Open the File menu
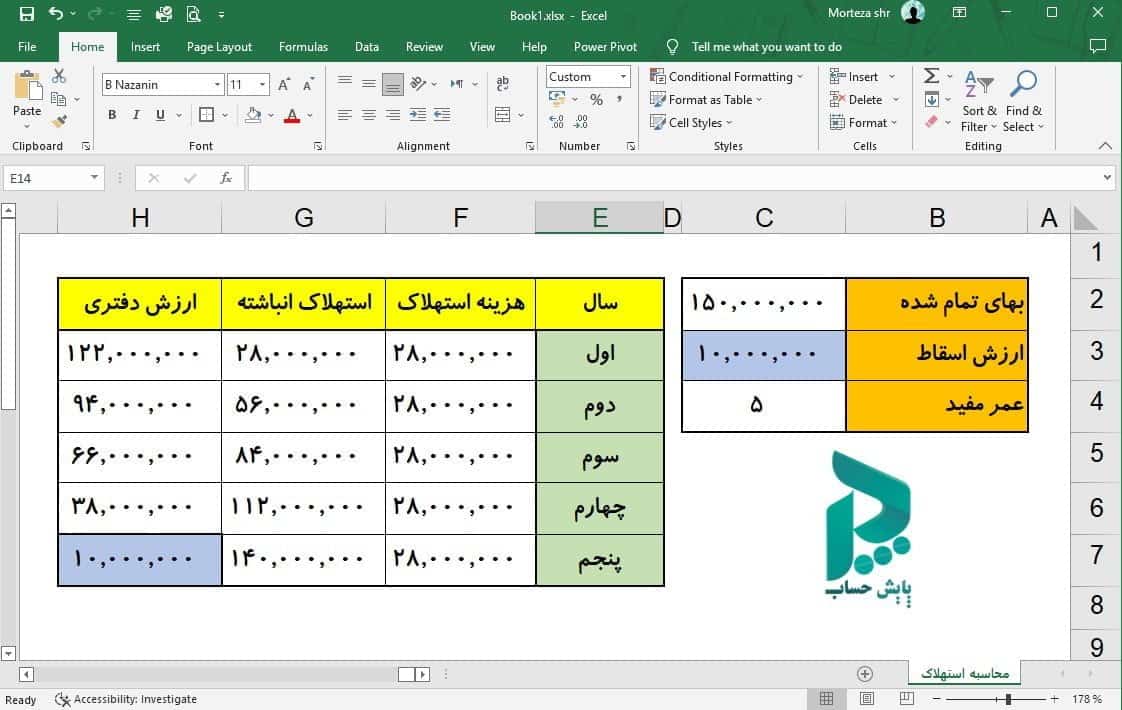This screenshot has width=1122, height=710. click(27, 47)
